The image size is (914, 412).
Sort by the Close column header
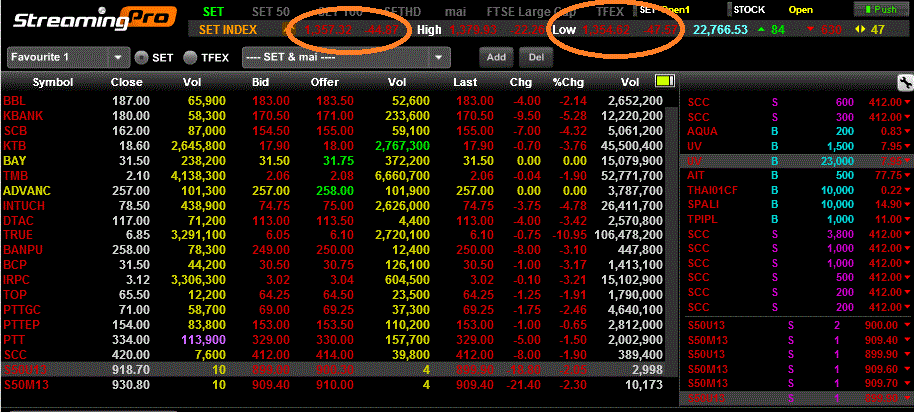pyautogui.click(x=126, y=82)
